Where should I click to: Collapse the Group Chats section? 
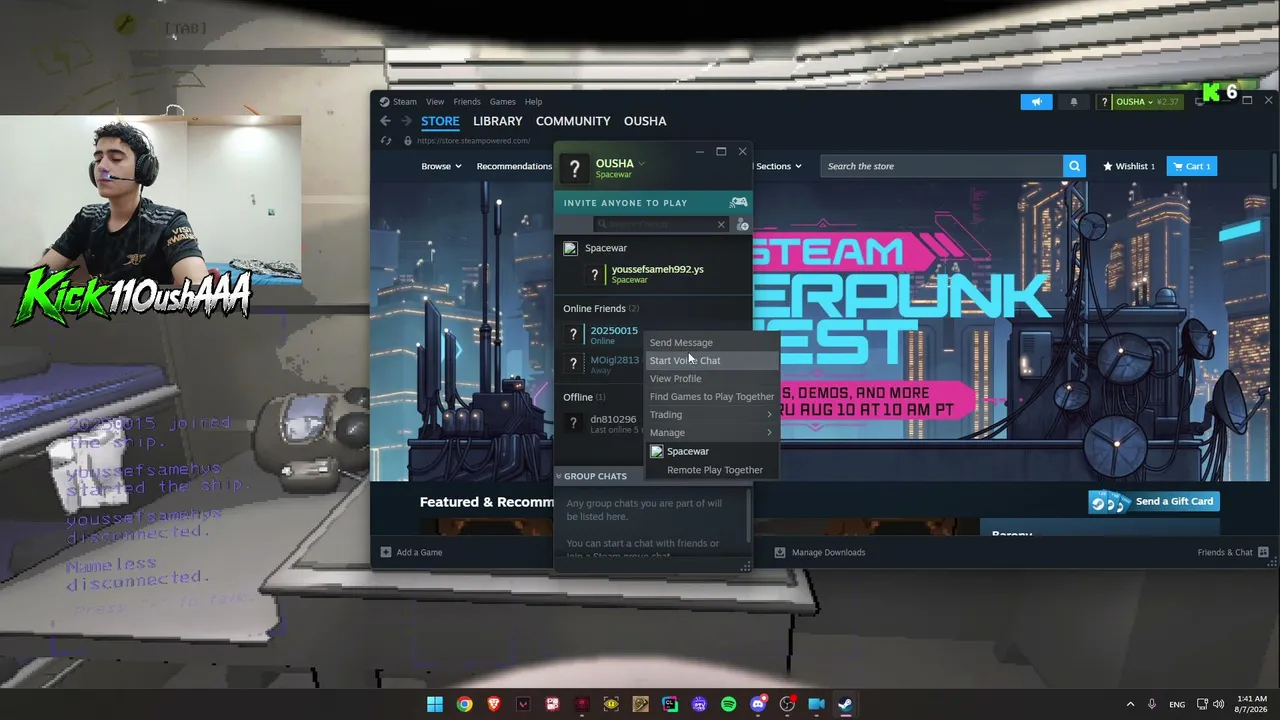[559, 476]
